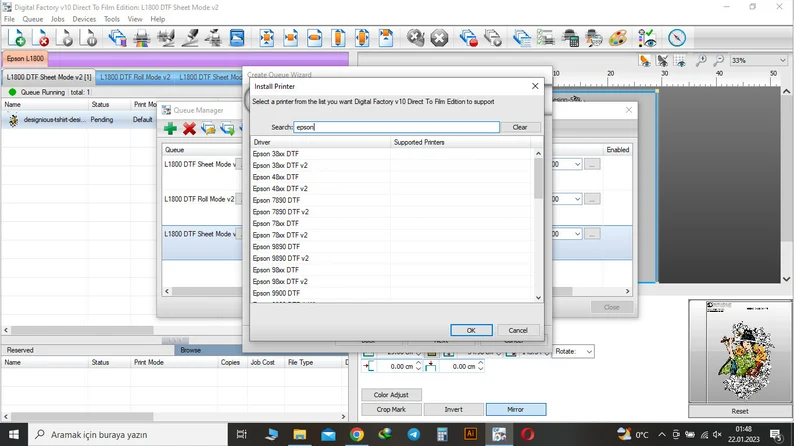Click the Crop Mark button

coord(391,409)
